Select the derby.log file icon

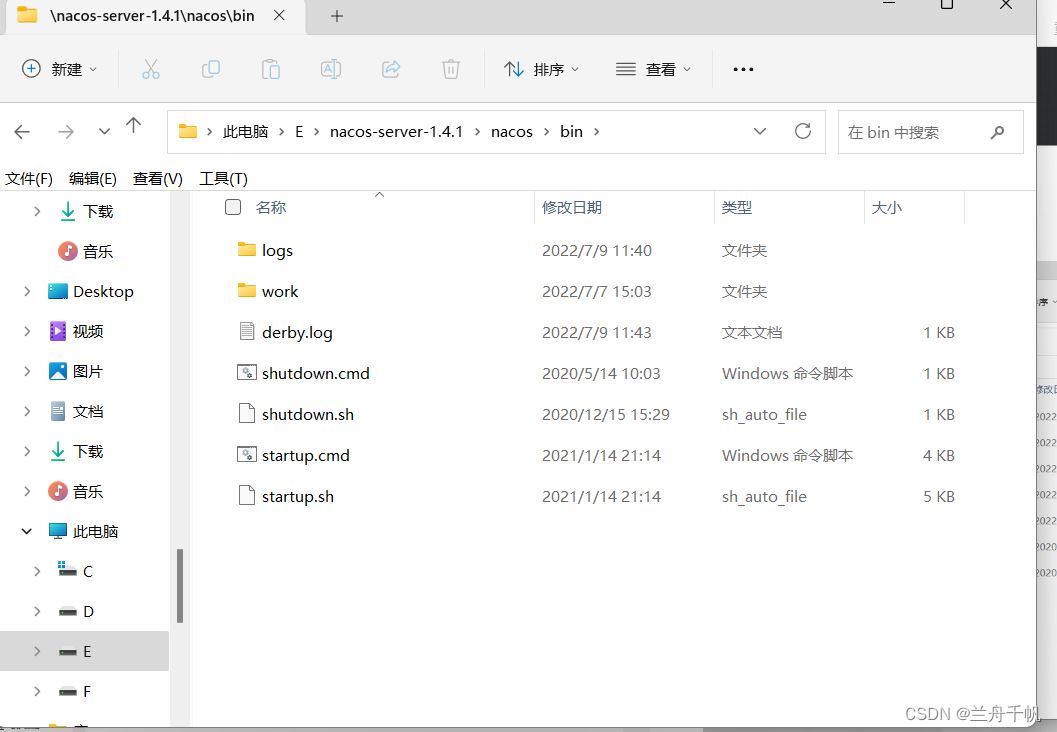pos(247,332)
